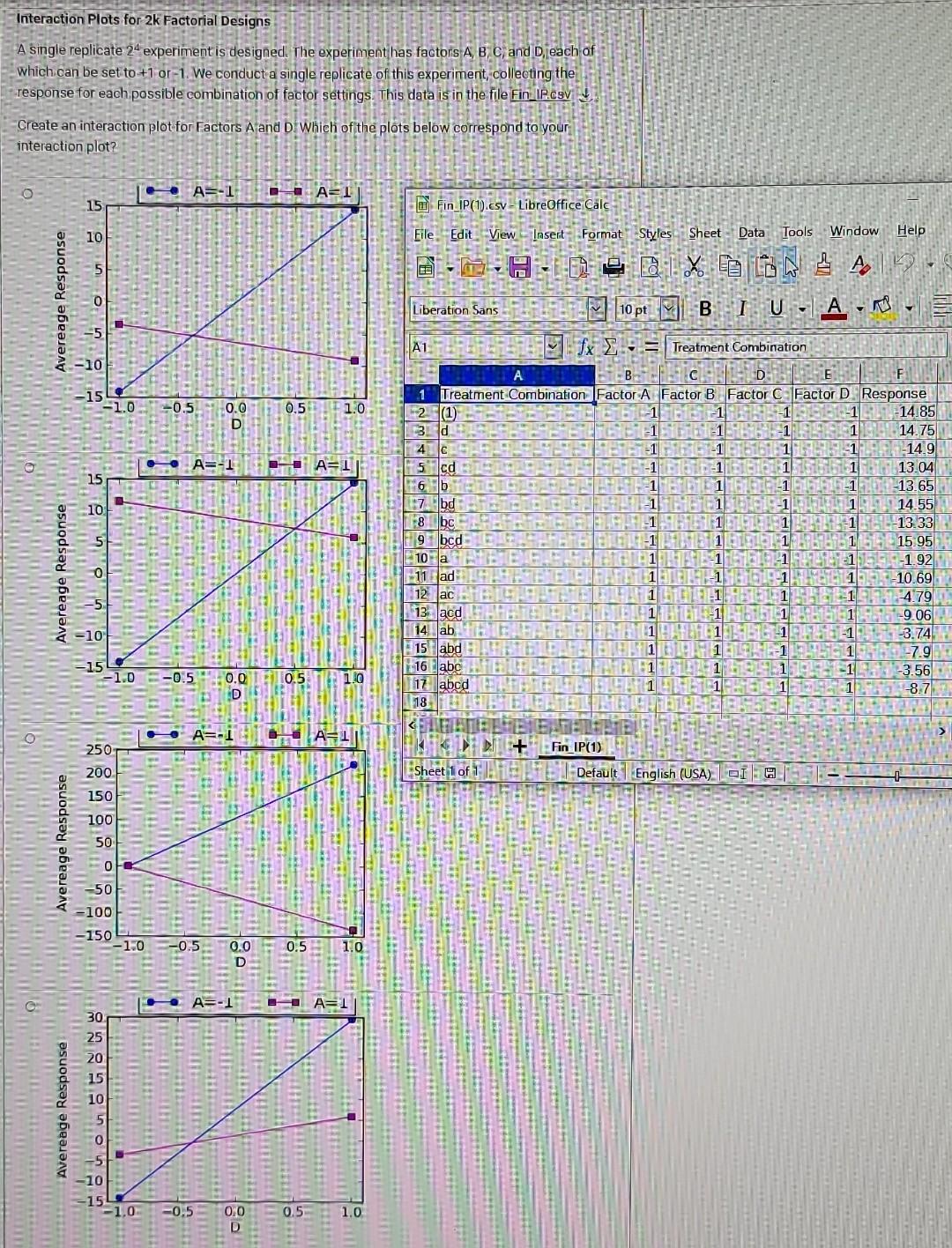Open the Function Wizard (fx) icon
Screen dimensions: 952x1248
585,345
